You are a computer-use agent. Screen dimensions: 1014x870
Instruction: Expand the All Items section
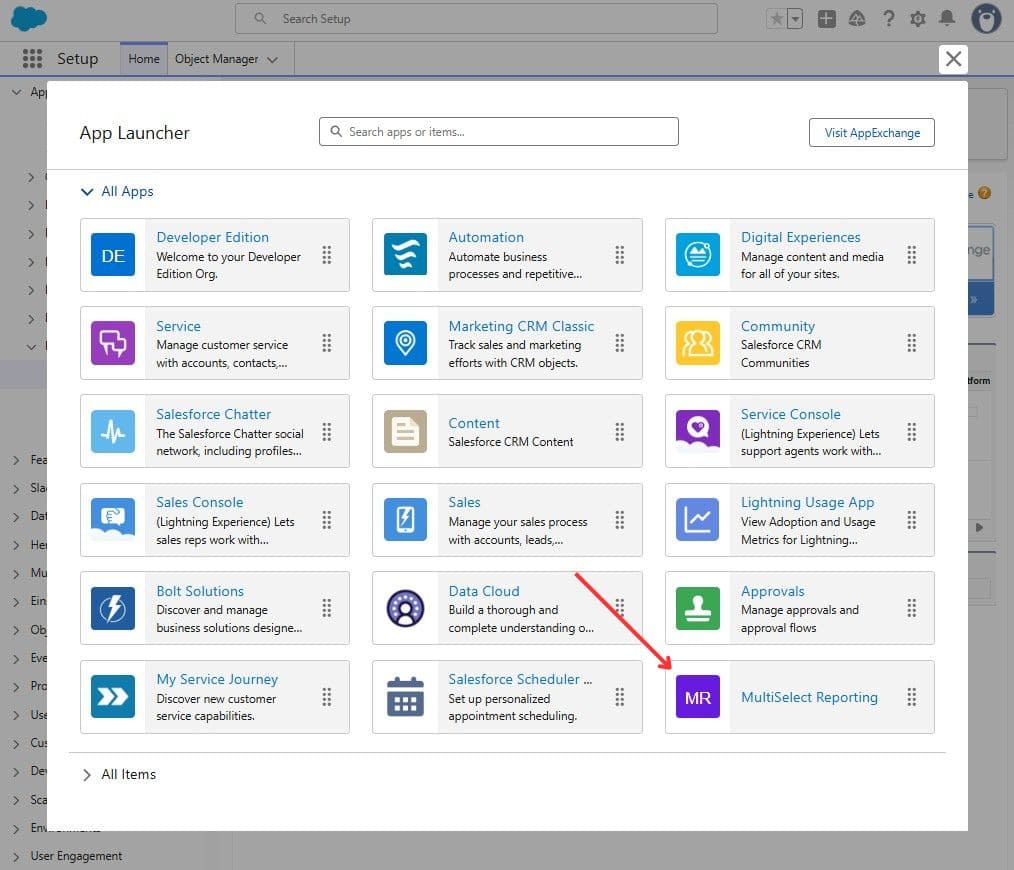[x=88, y=774]
